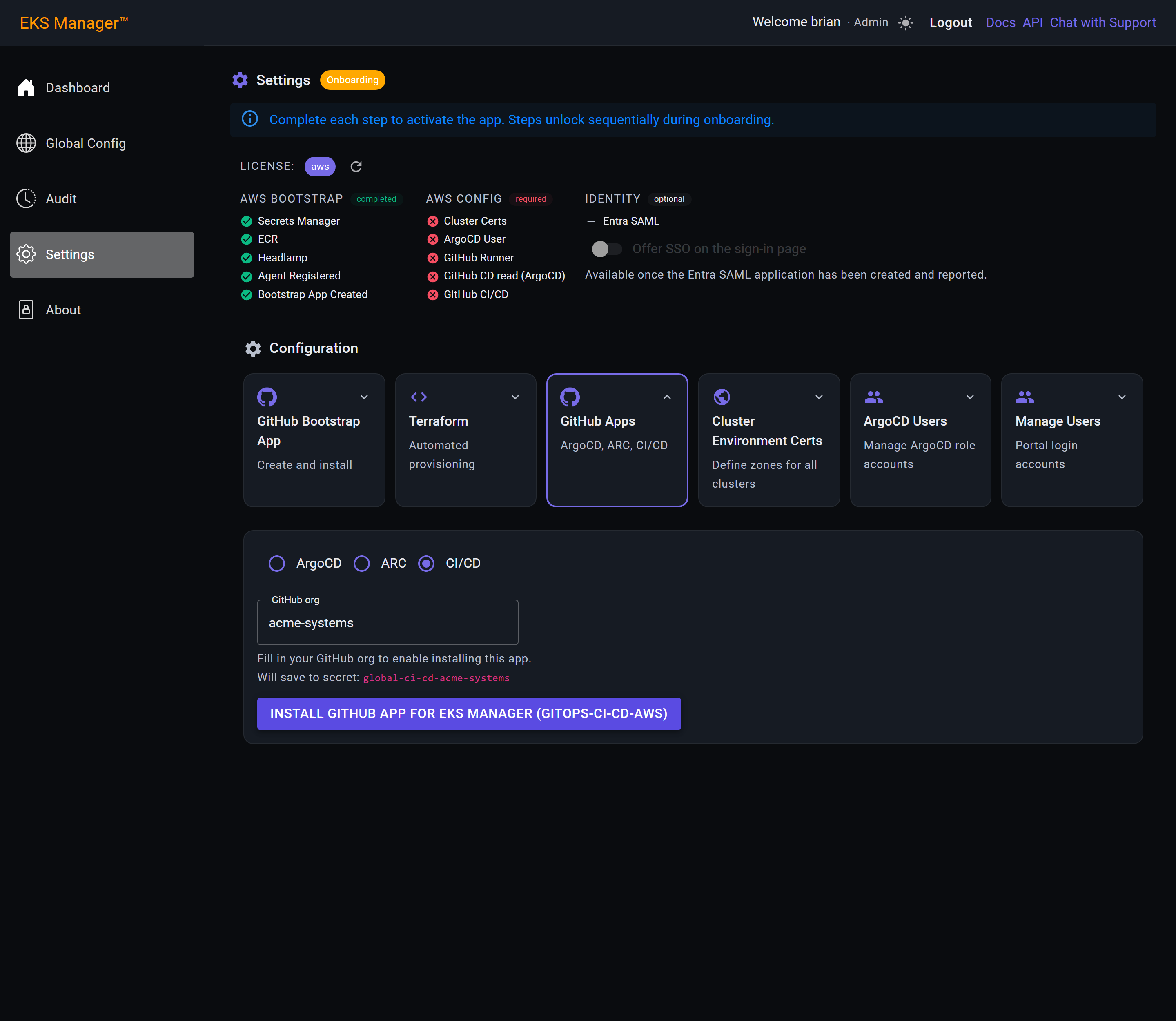The width and height of the screenshot is (1176, 1021).
Task: Click the EKS Manager logo title
Action: (x=74, y=23)
